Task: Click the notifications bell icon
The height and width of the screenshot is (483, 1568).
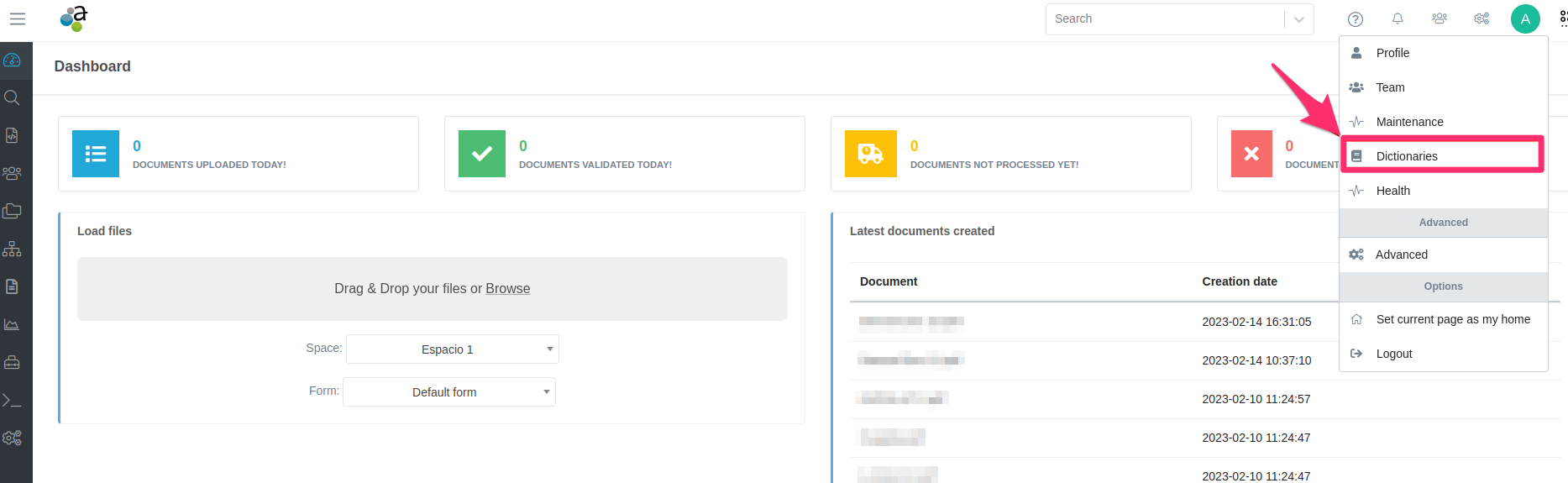Action: click(x=1398, y=19)
